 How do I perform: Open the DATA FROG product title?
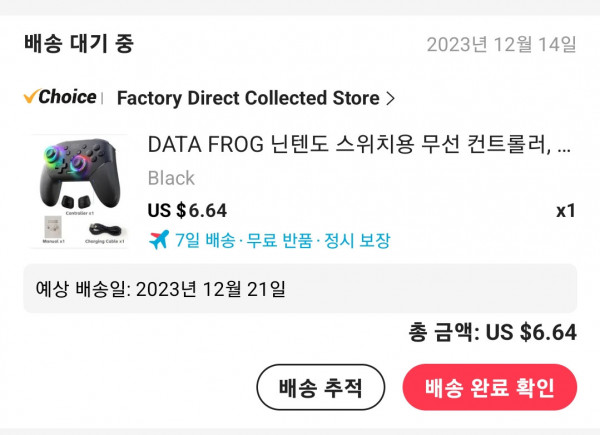pyautogui.click(x=359, y=145)
